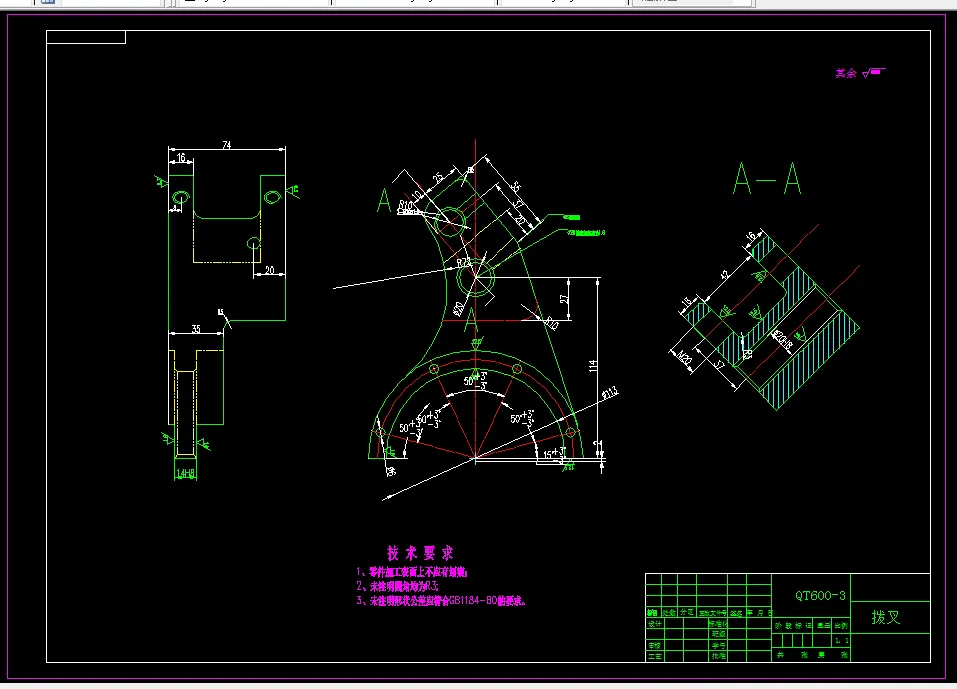Viewport: 957px width, 689px height.
Task: Select the A-A section view title
Action: coord(767,179)
